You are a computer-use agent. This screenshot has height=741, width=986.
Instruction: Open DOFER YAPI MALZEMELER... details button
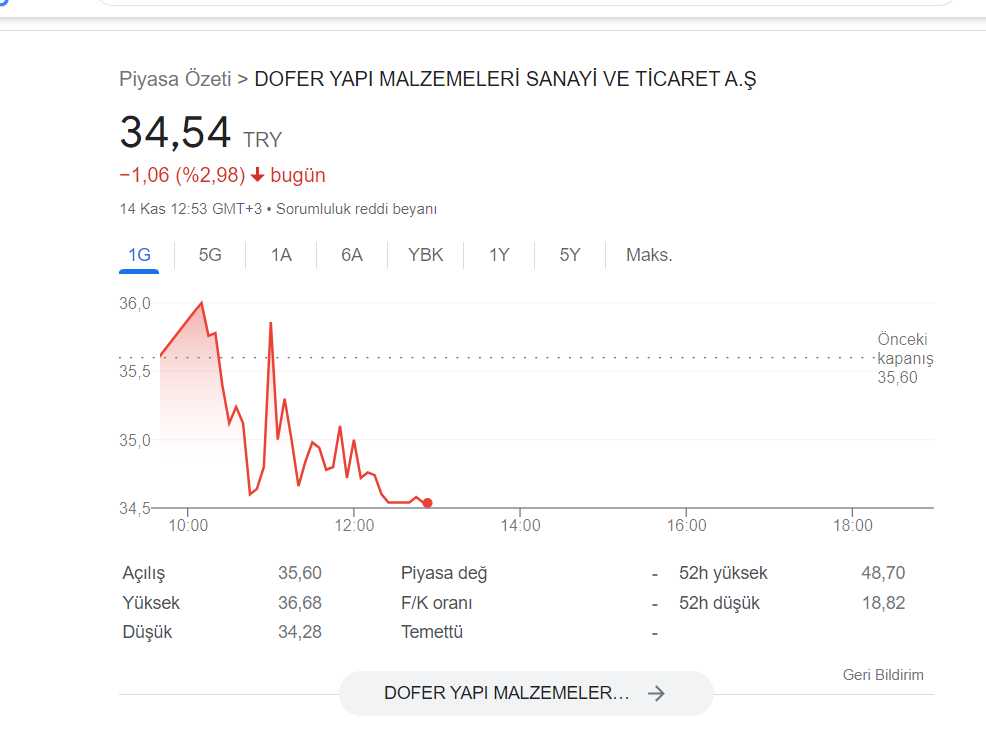[x=526, y=693]
